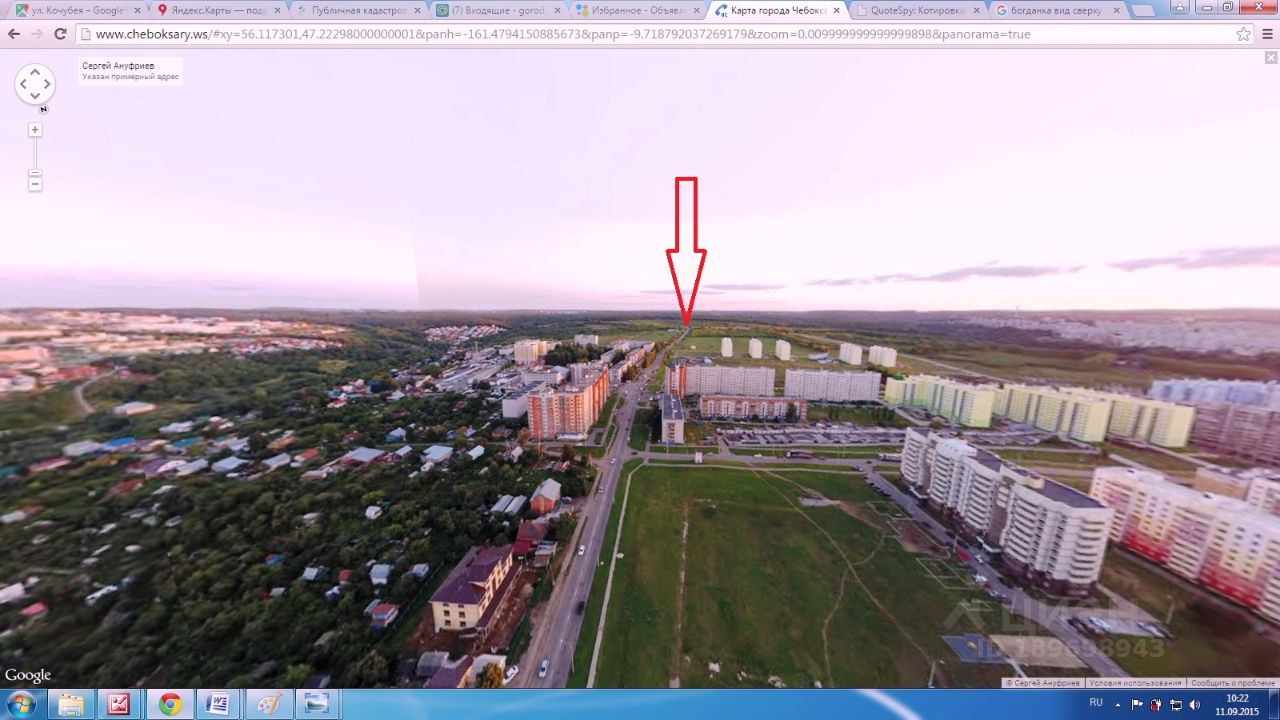Pan the panorama left with the compass arrow
The width and height of the screenshot is (1280, 720).
(23, 84)
